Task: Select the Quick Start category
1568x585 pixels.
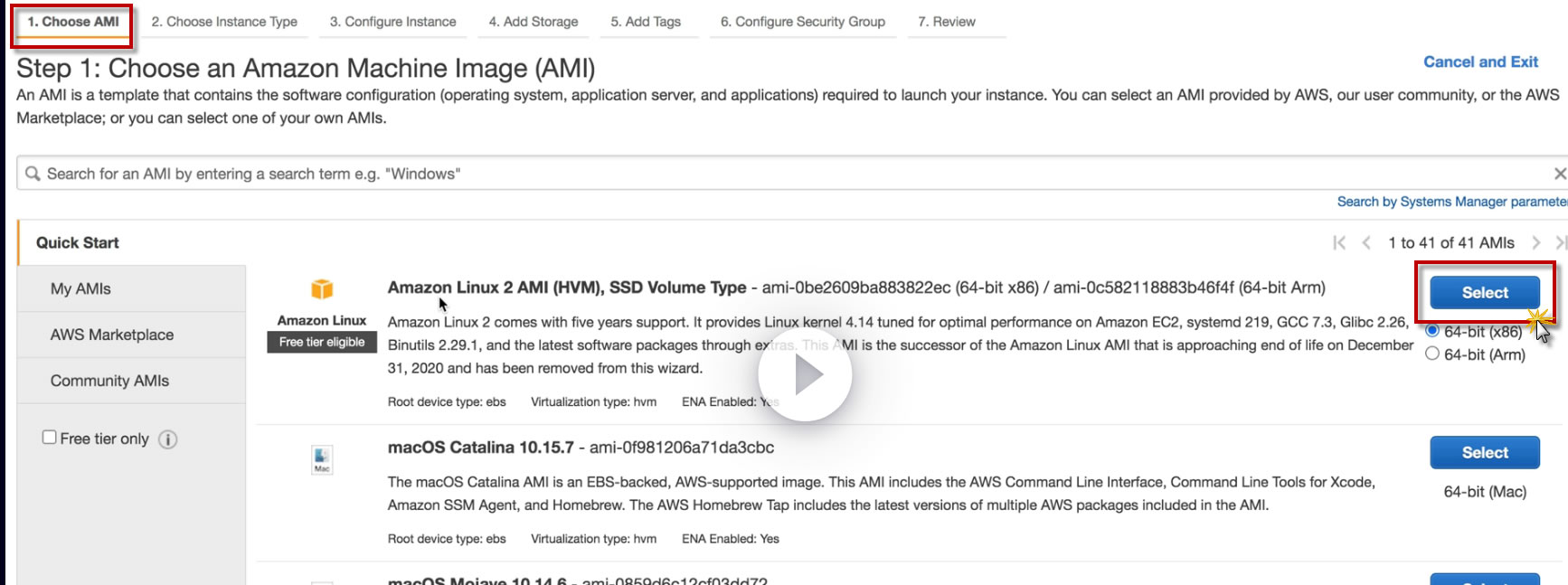Action: pyautogui.click(x=78, y=242)
